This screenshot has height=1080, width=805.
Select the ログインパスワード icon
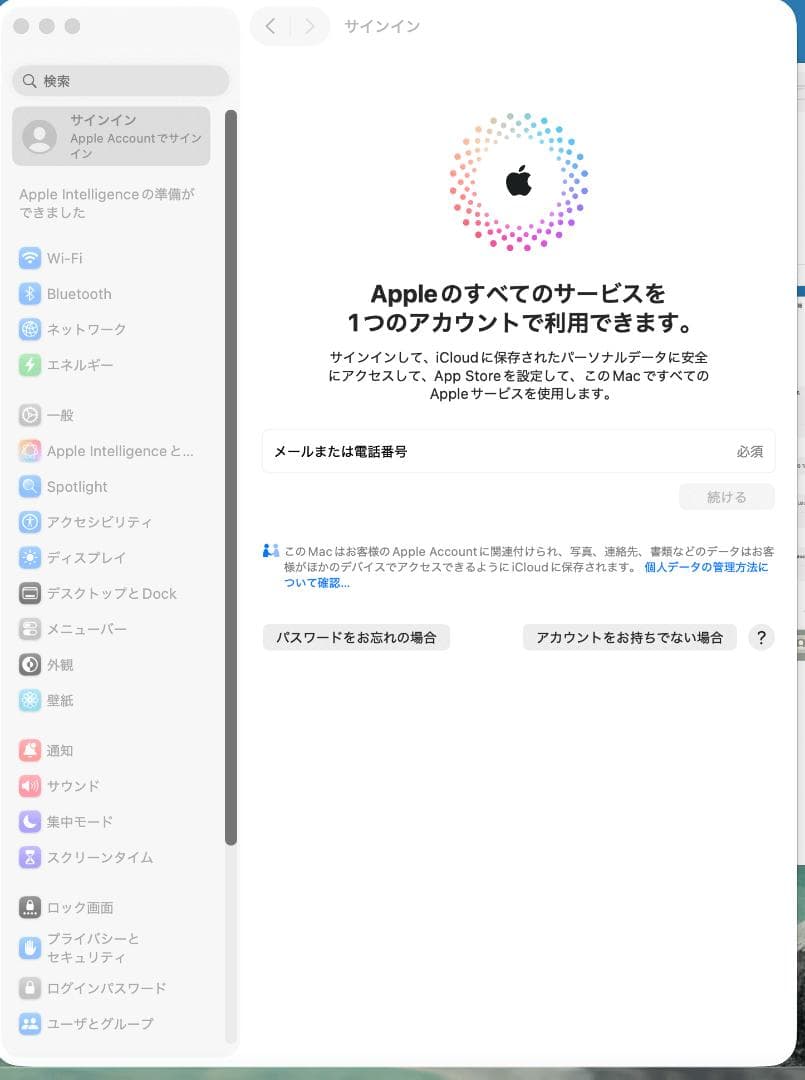[30, 988]
